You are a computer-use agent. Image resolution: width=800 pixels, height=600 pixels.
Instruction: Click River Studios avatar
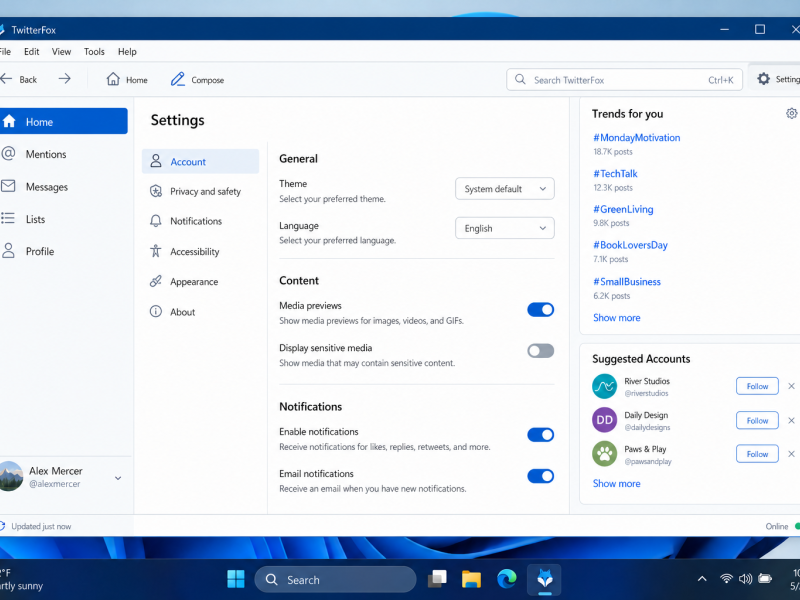click(605, 386)
